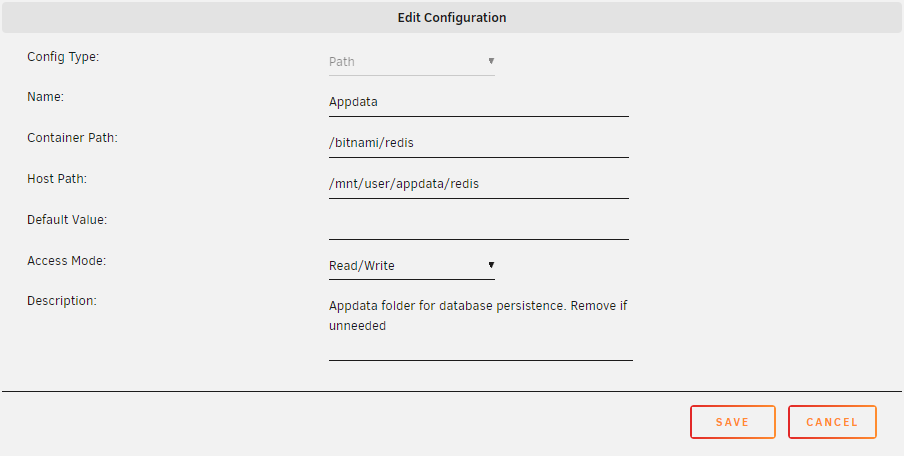
Task: Expand the Access Mode Read/Write dropdown
Action: coord(412,266)
